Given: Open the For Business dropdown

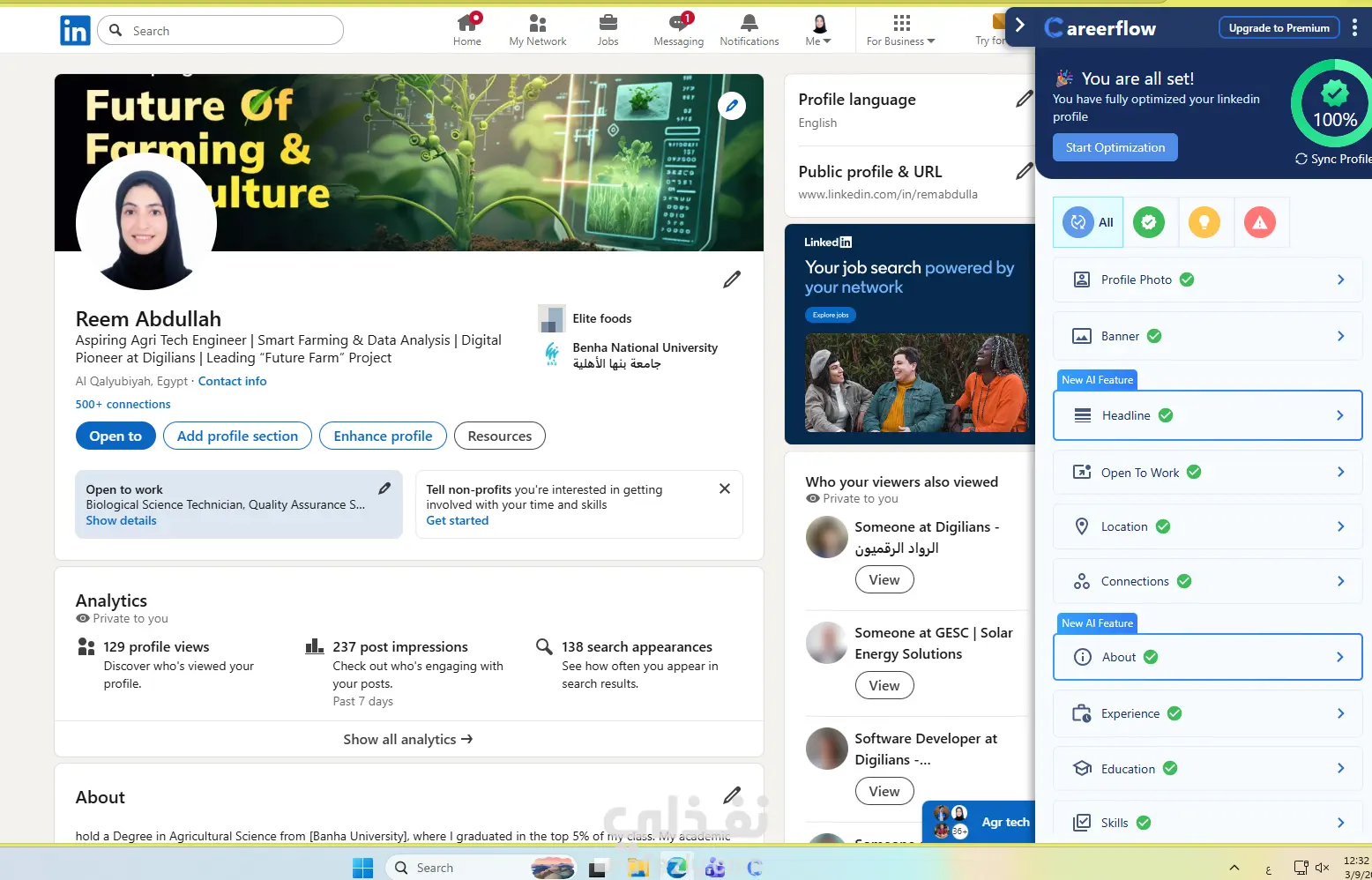Looking at the screenshot, I should tap(900, 30).
